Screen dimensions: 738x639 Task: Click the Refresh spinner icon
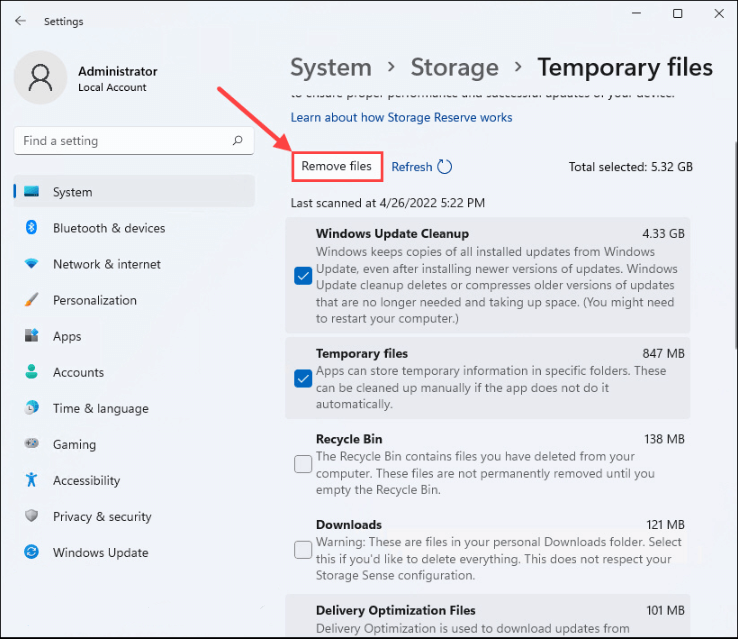click(445, 167)
